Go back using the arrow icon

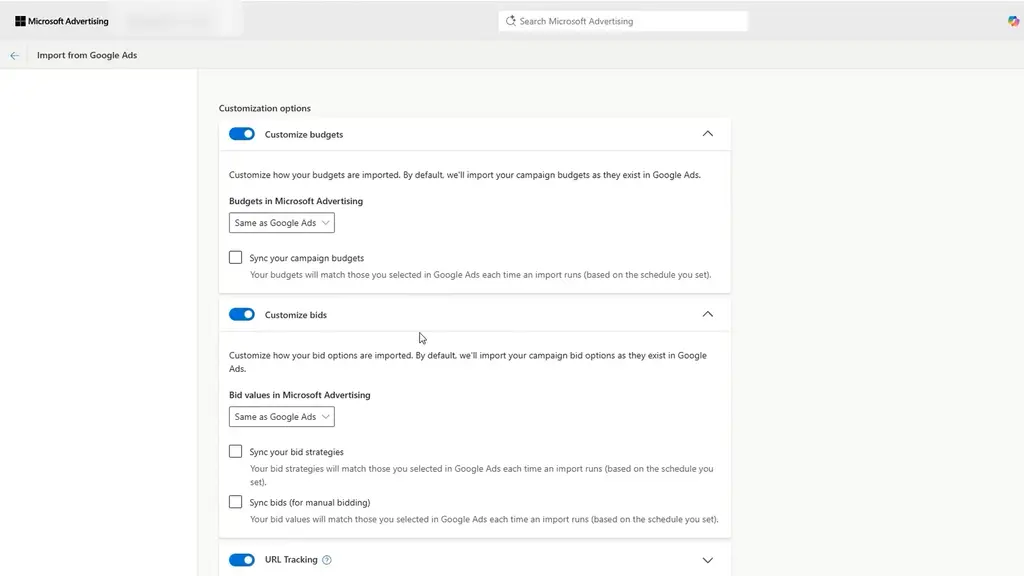[x=14, y=56]
